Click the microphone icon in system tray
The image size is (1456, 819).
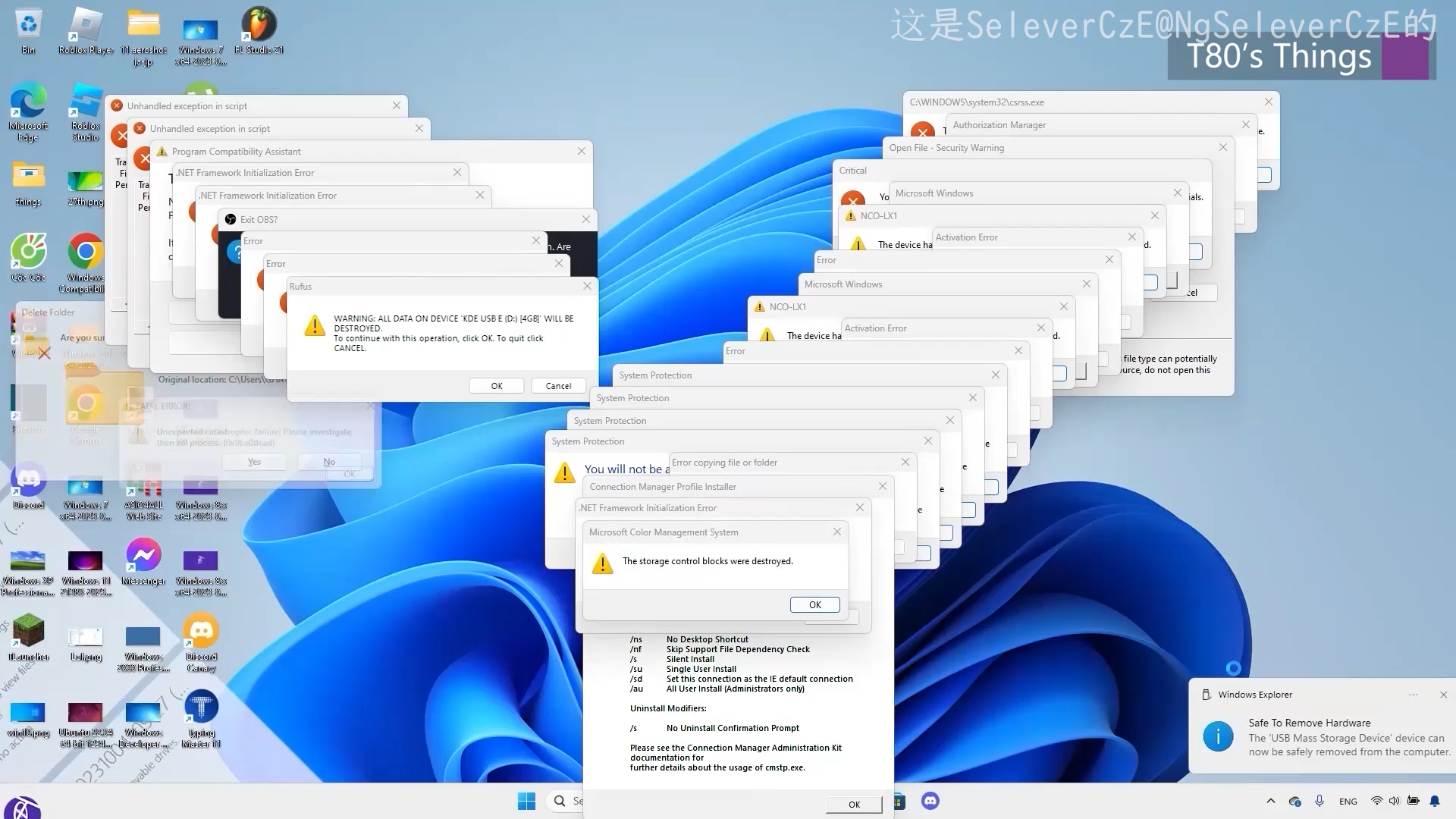(1319, 801)
